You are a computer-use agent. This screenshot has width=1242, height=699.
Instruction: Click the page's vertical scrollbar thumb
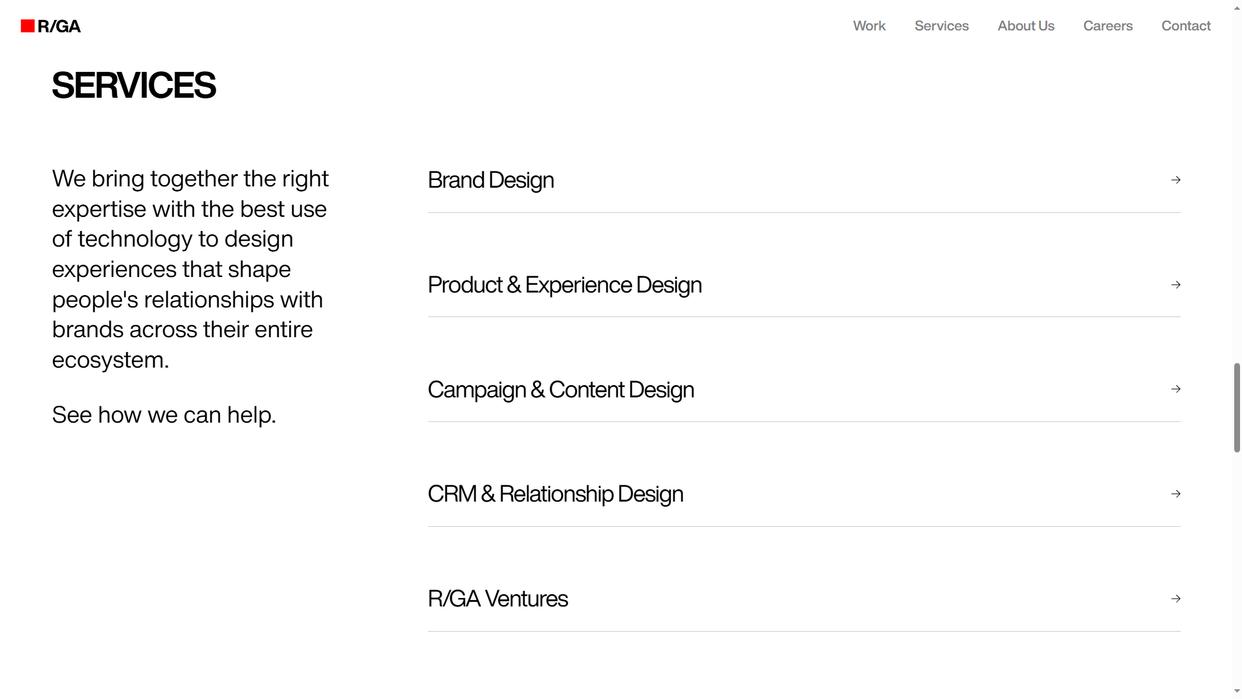(x=1237, y=407)
